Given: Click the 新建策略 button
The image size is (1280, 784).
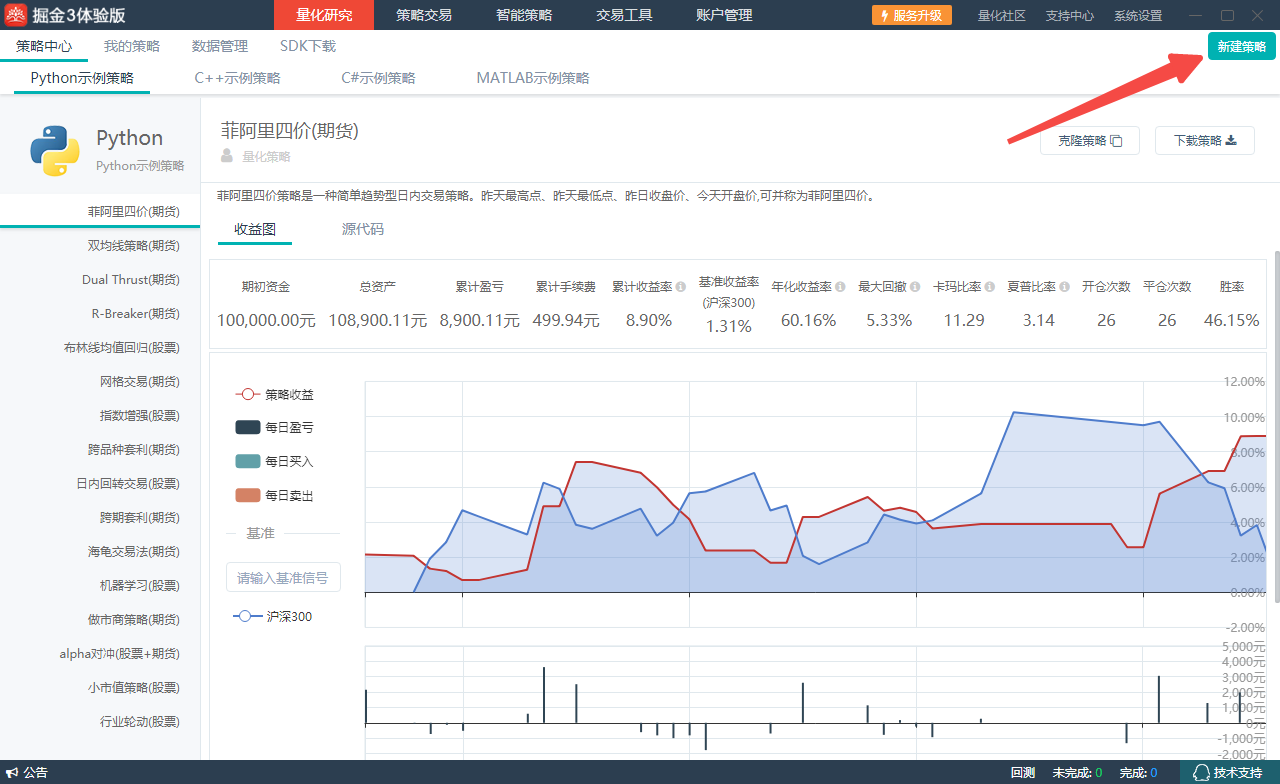Looking at the screenshot, I should point(1241,46).
